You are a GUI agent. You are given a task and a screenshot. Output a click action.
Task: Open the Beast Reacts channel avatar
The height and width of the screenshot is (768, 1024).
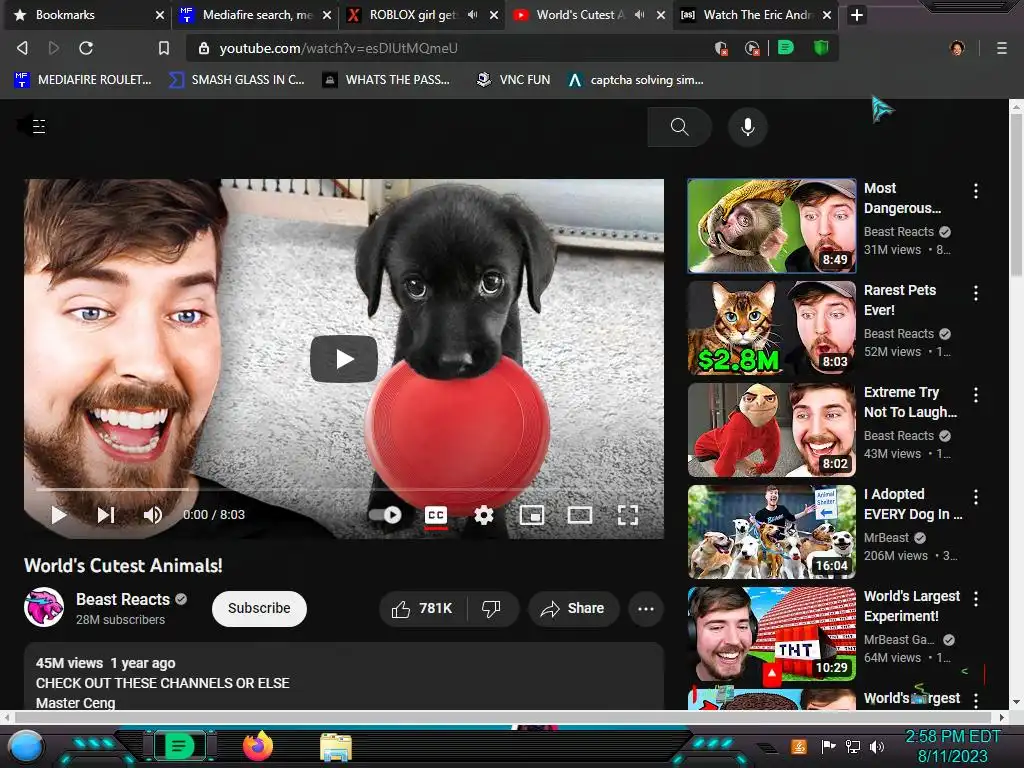point(44,607)
